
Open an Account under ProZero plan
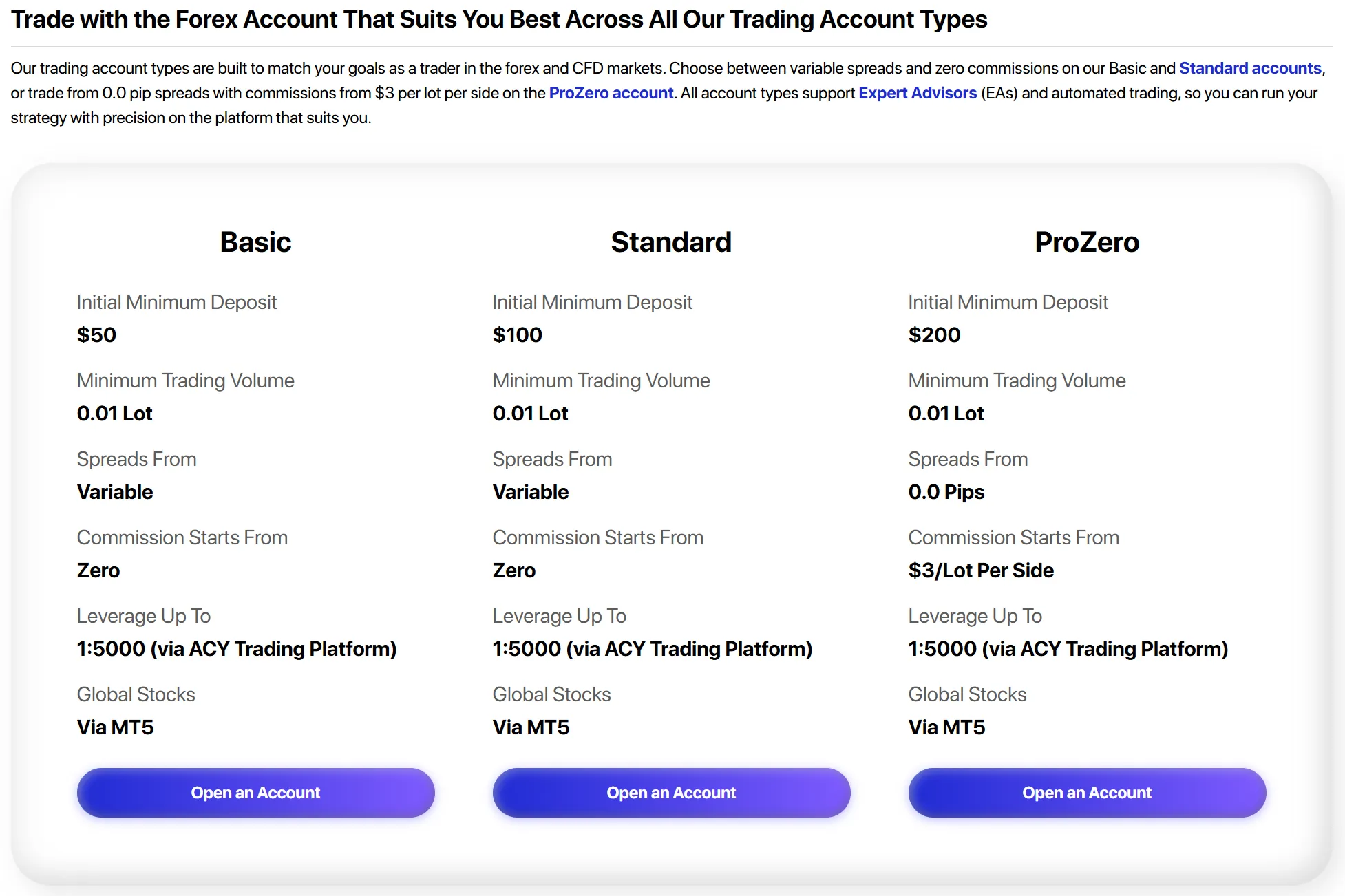click(x=1087, y=793)
